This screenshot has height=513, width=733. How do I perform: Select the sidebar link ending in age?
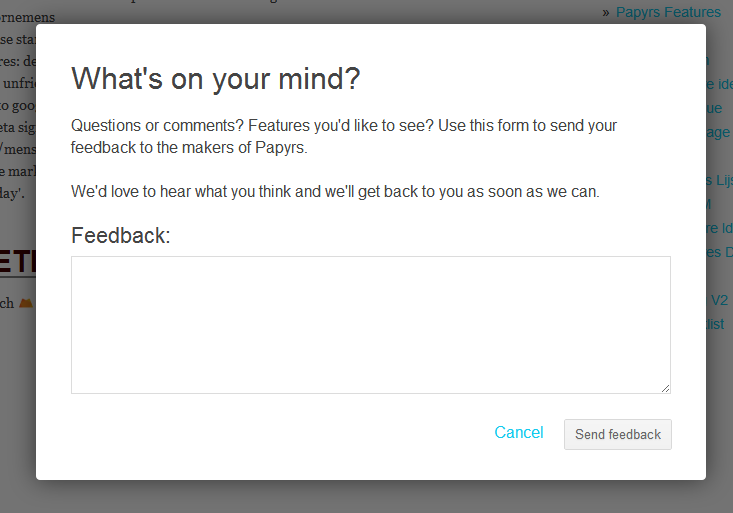(718, 133)
